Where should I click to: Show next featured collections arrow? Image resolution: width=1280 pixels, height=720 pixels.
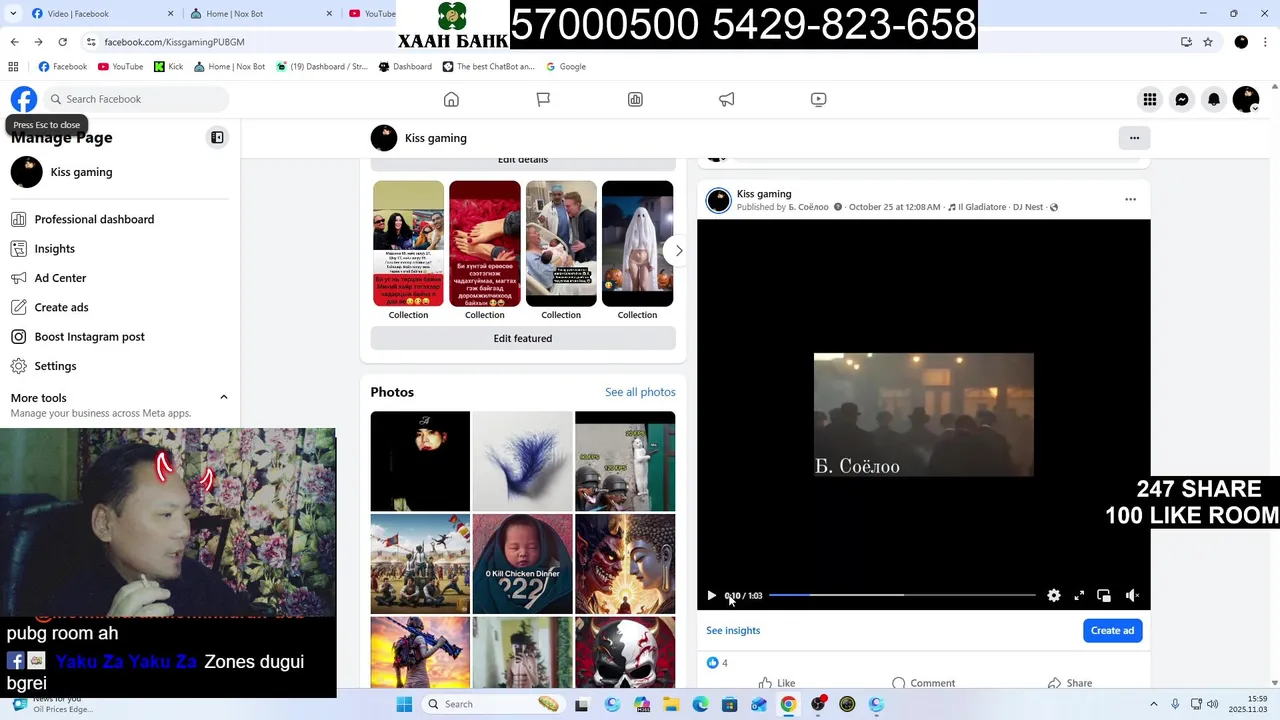click(x=678, y=251)
